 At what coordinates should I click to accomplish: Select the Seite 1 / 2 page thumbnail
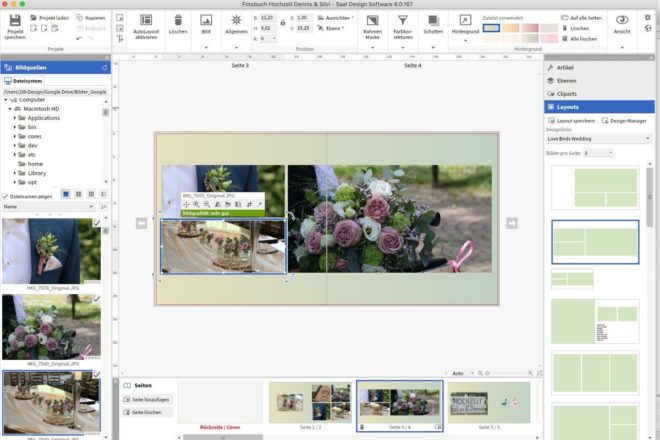pos(310,403)
